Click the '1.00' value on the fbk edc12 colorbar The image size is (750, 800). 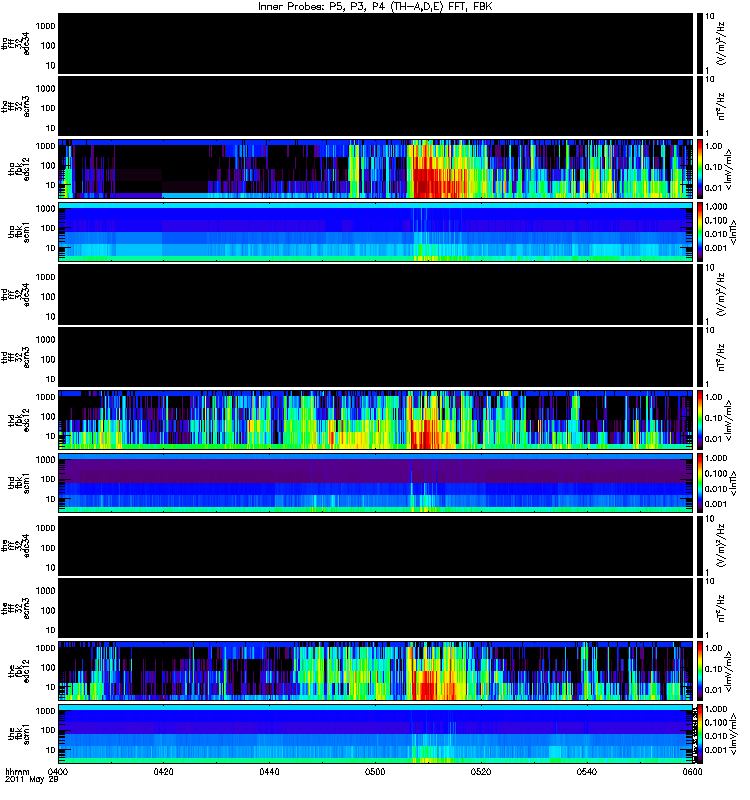point(714,648)
